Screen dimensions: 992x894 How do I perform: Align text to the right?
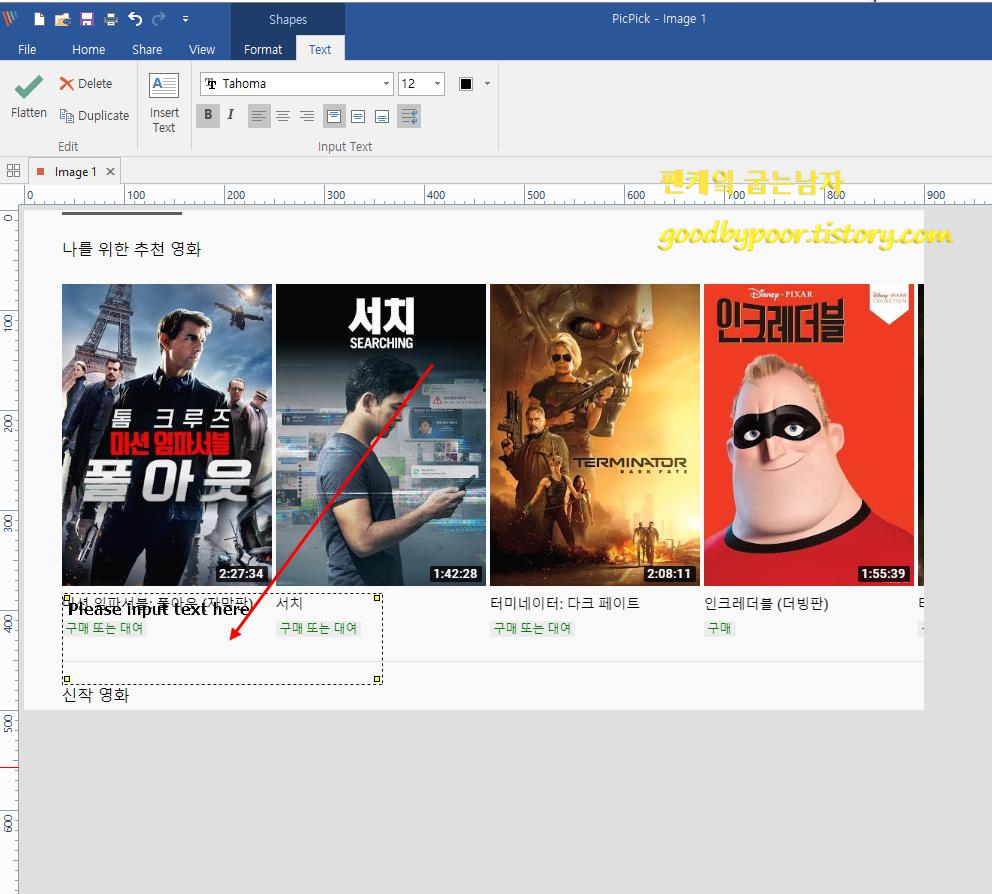coord(307,116)
